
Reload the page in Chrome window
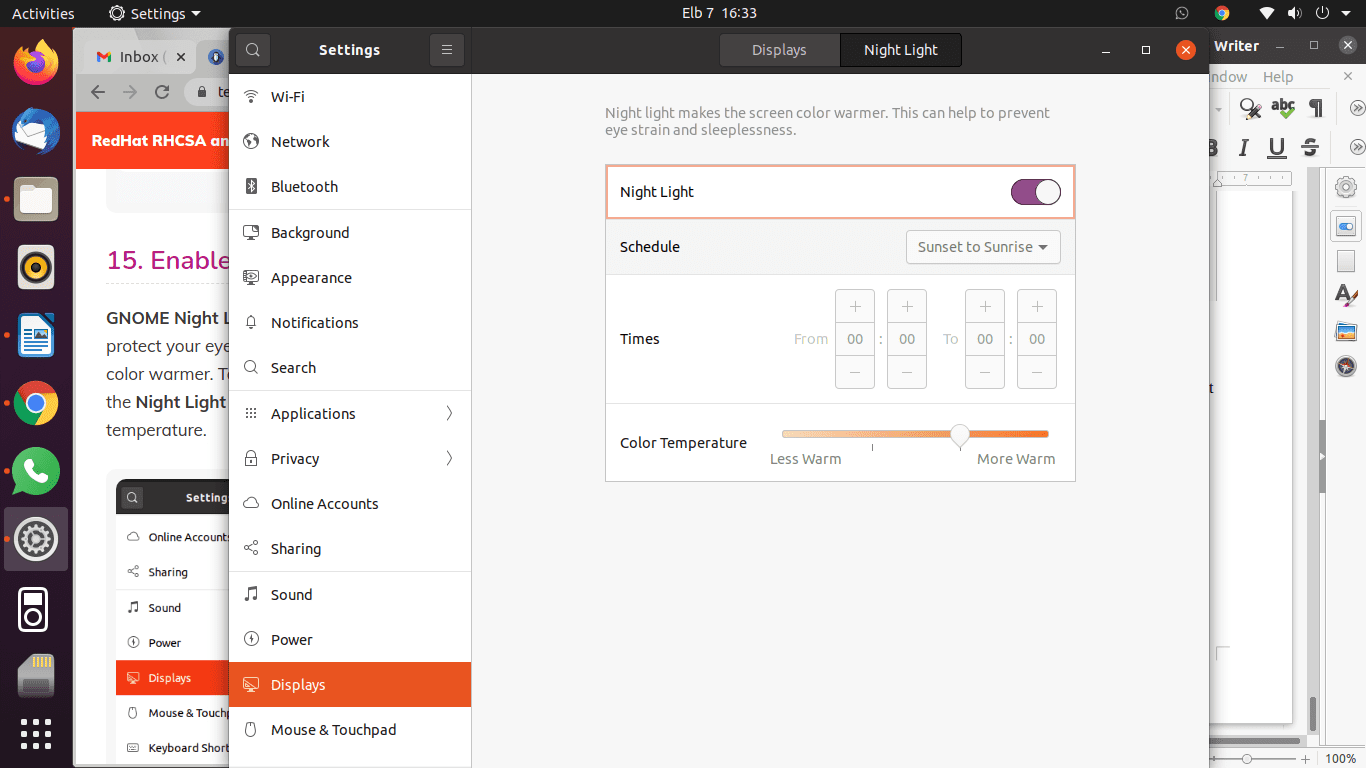click(162, 92)
